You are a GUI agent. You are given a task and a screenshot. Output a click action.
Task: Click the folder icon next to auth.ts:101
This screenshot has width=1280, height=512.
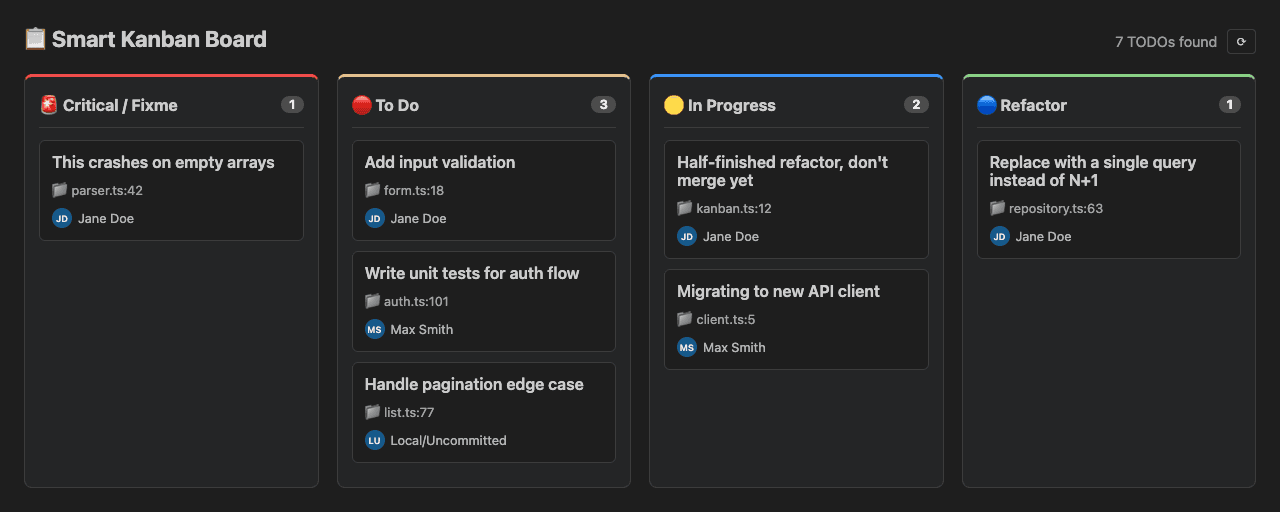click(x=373, y=301)
